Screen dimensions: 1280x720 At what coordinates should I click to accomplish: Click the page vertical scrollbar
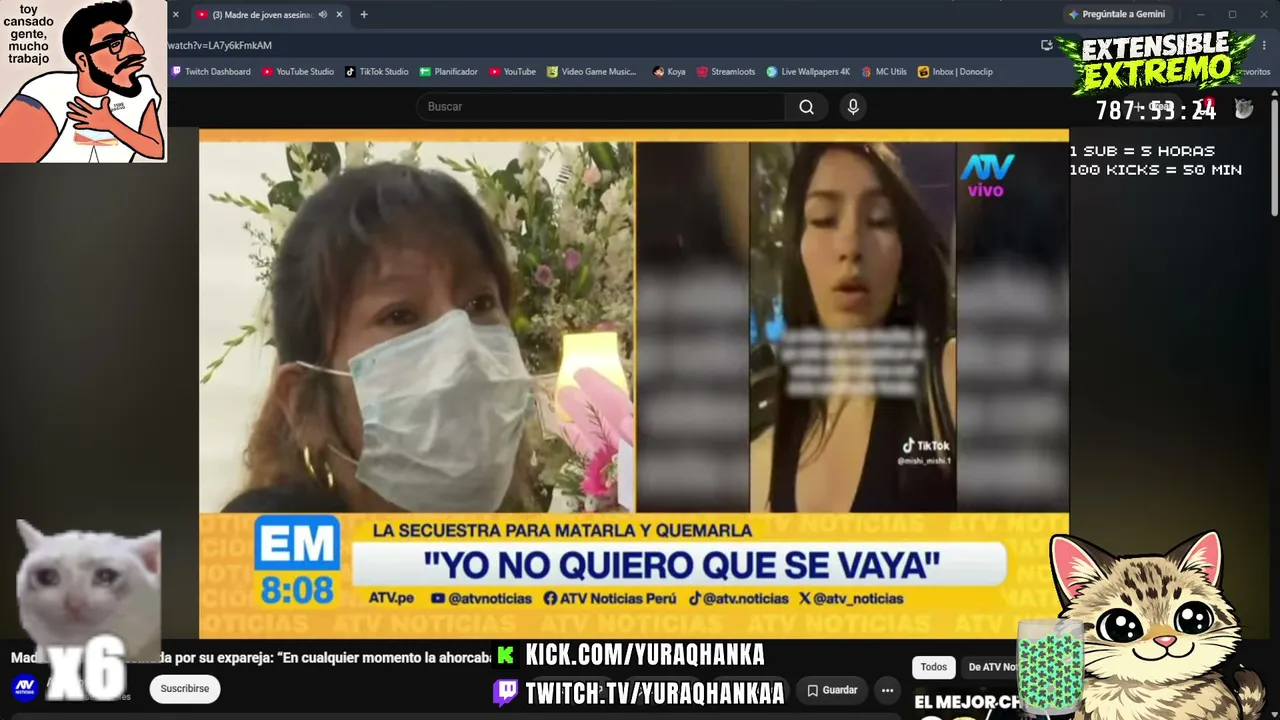(1275, 155)
